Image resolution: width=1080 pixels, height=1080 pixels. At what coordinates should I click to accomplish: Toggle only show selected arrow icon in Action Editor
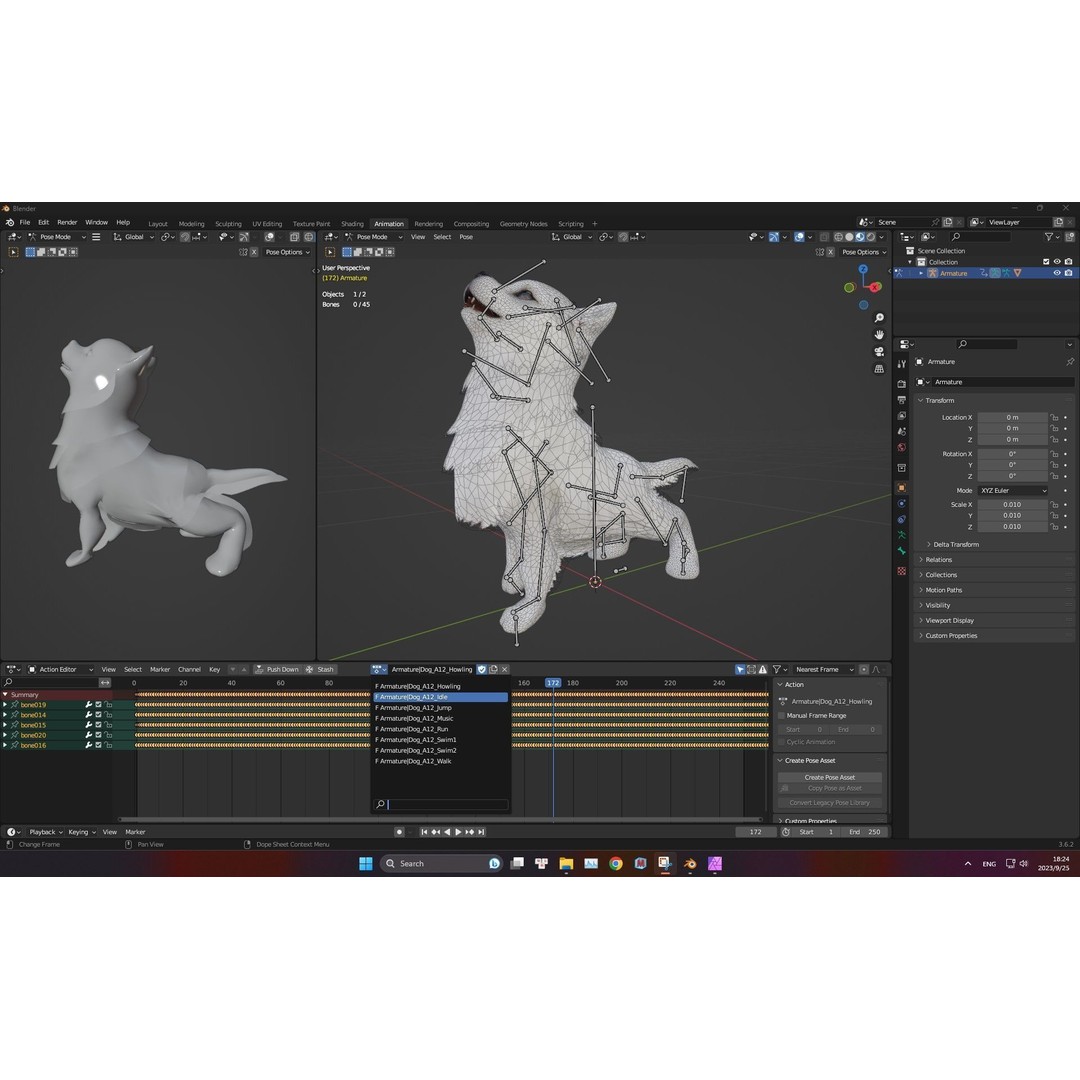click(740, 669)
